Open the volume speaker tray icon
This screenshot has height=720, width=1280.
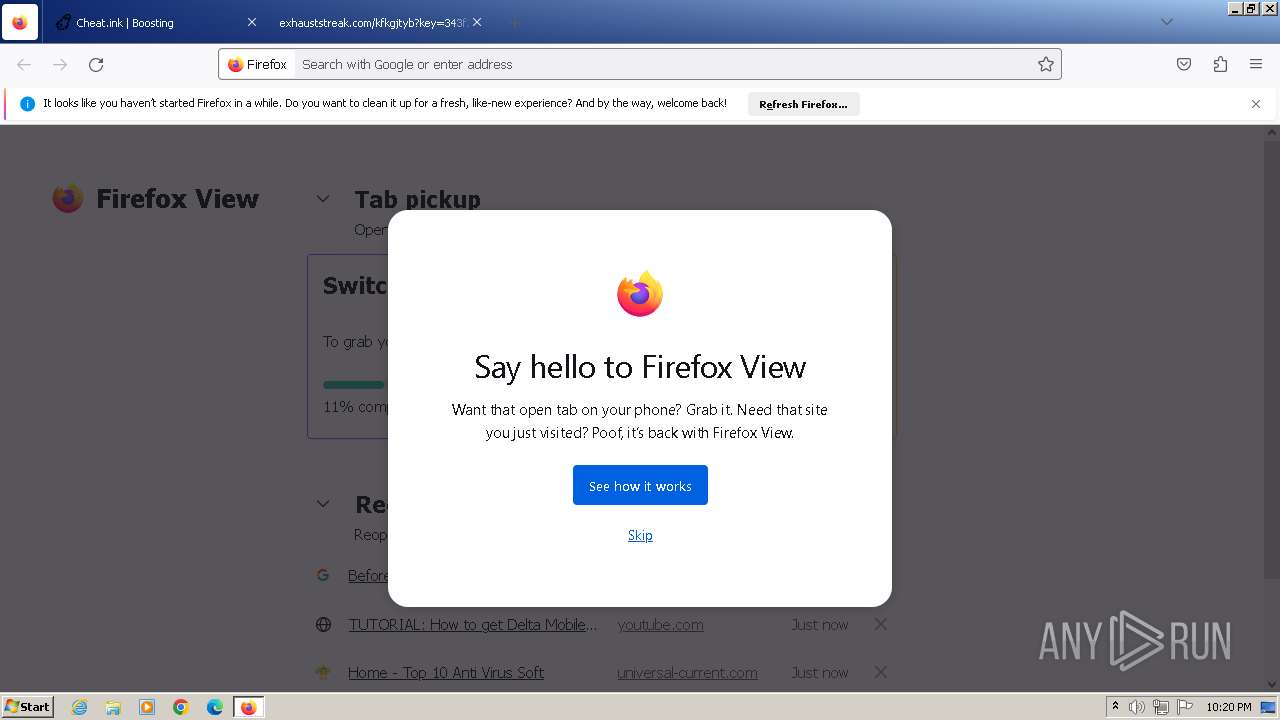coord(1137,707)
